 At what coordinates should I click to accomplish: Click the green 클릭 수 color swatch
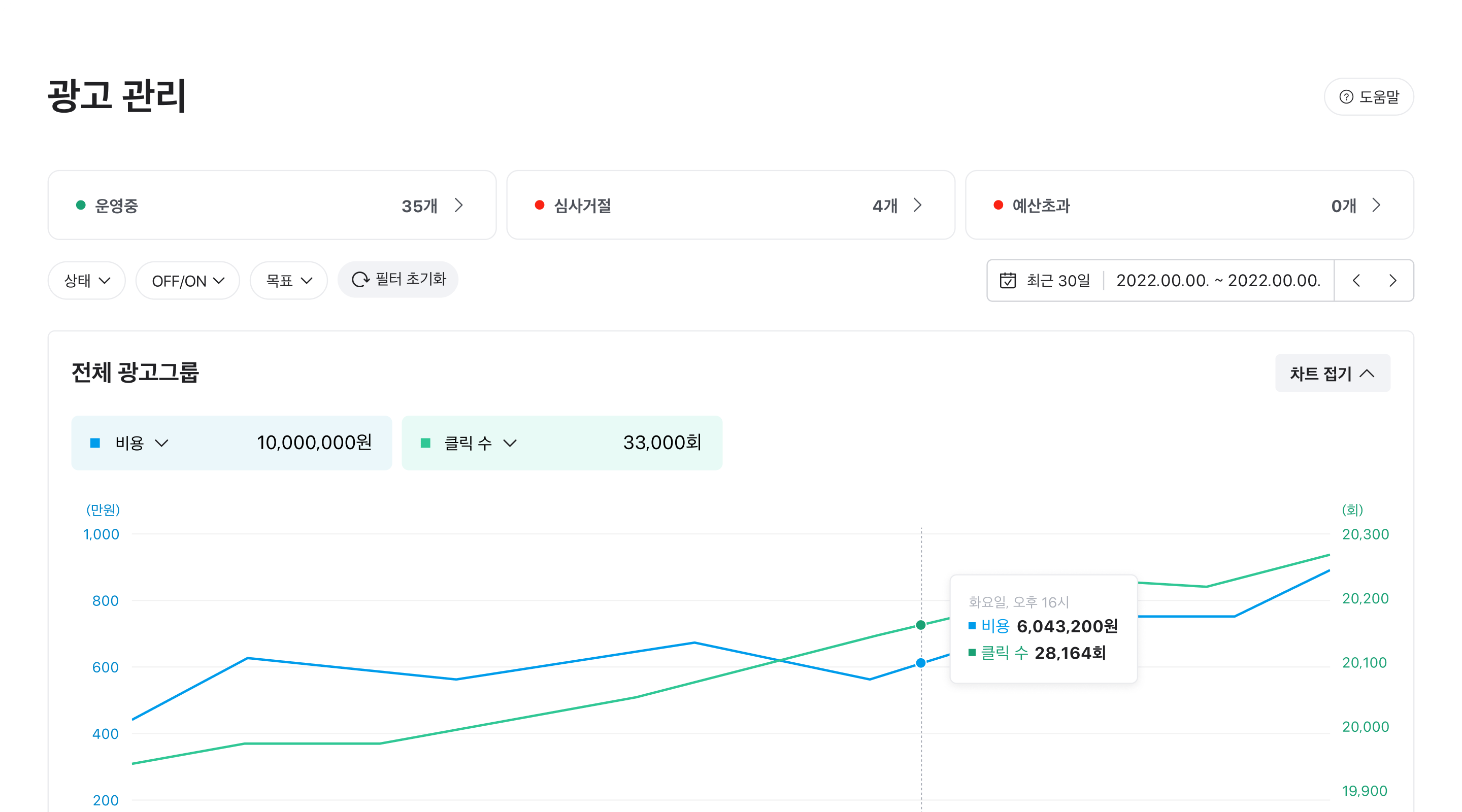pyautogui.click(x=426, y=443)
